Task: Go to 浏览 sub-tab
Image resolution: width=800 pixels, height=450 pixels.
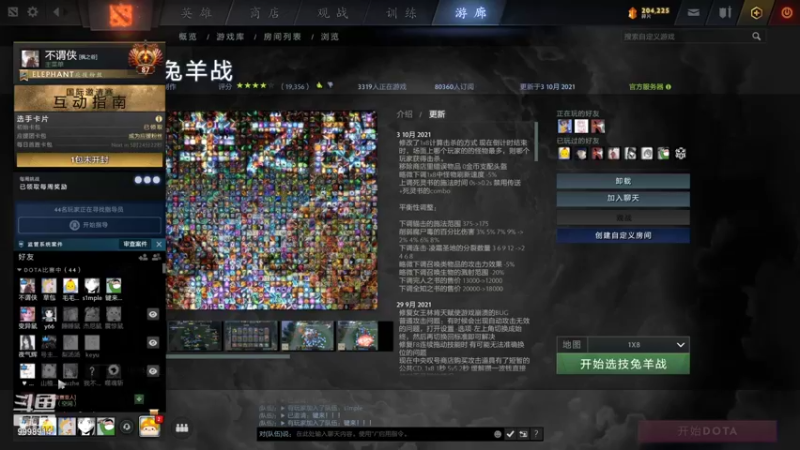Action: coord(330,37)
